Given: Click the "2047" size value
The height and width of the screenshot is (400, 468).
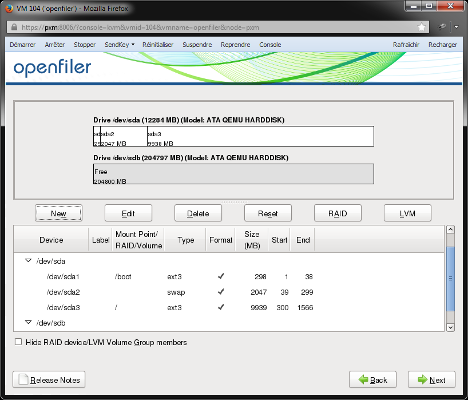Looking at the screenshot, I should 259,292.
